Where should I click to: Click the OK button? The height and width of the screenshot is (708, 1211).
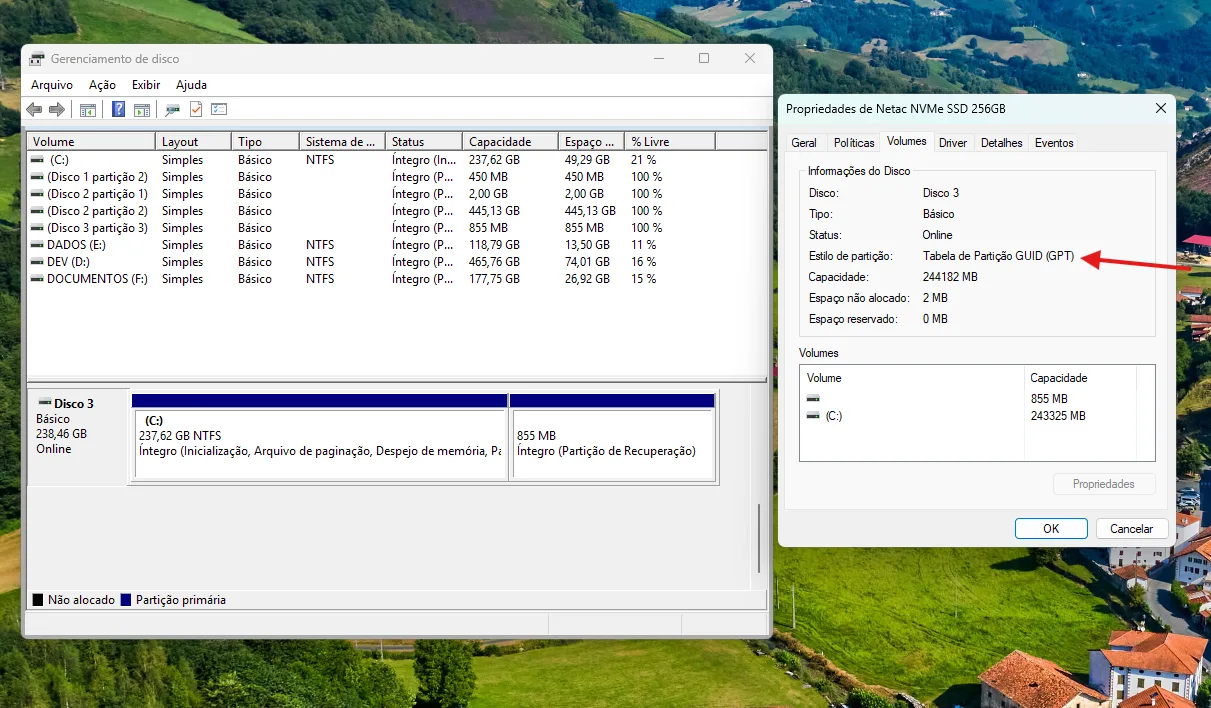(1051, 528)
